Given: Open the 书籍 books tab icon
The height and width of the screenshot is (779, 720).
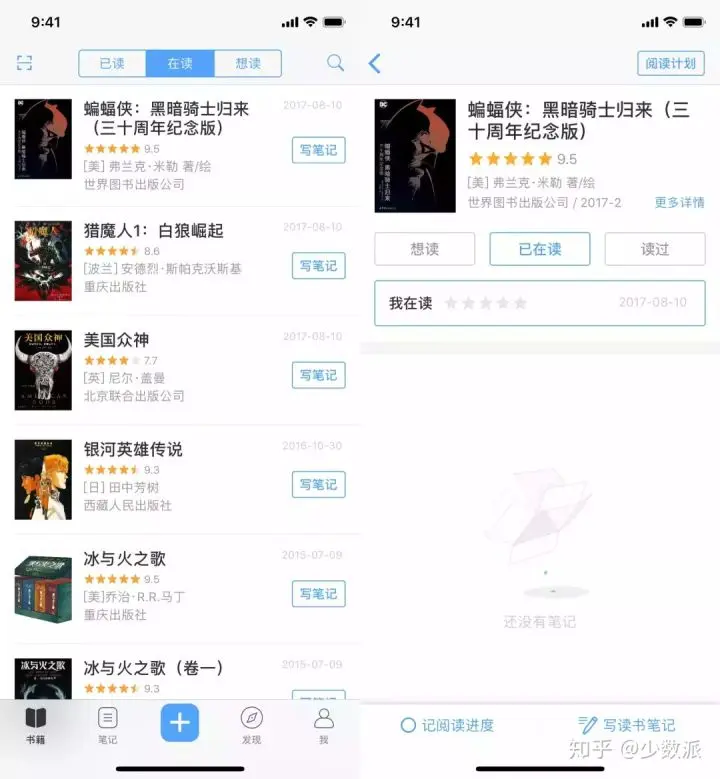Looking at the screenshot, I should (x=36, y=718).
